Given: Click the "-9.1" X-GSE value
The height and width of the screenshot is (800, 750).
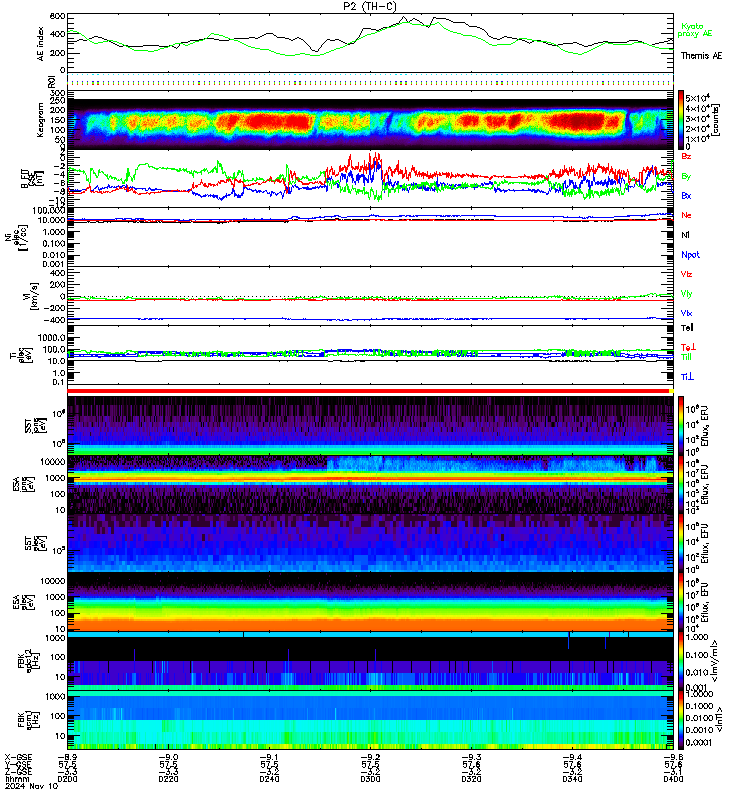Looking at the screenshot, I should (x=269, y=757).
